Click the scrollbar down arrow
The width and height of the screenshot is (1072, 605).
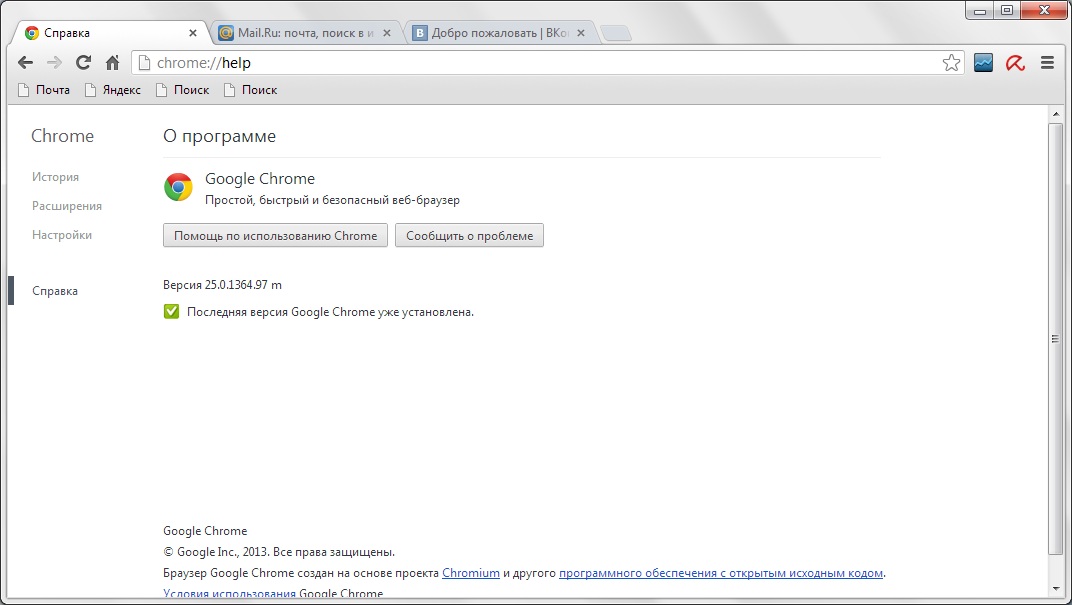1056,589
